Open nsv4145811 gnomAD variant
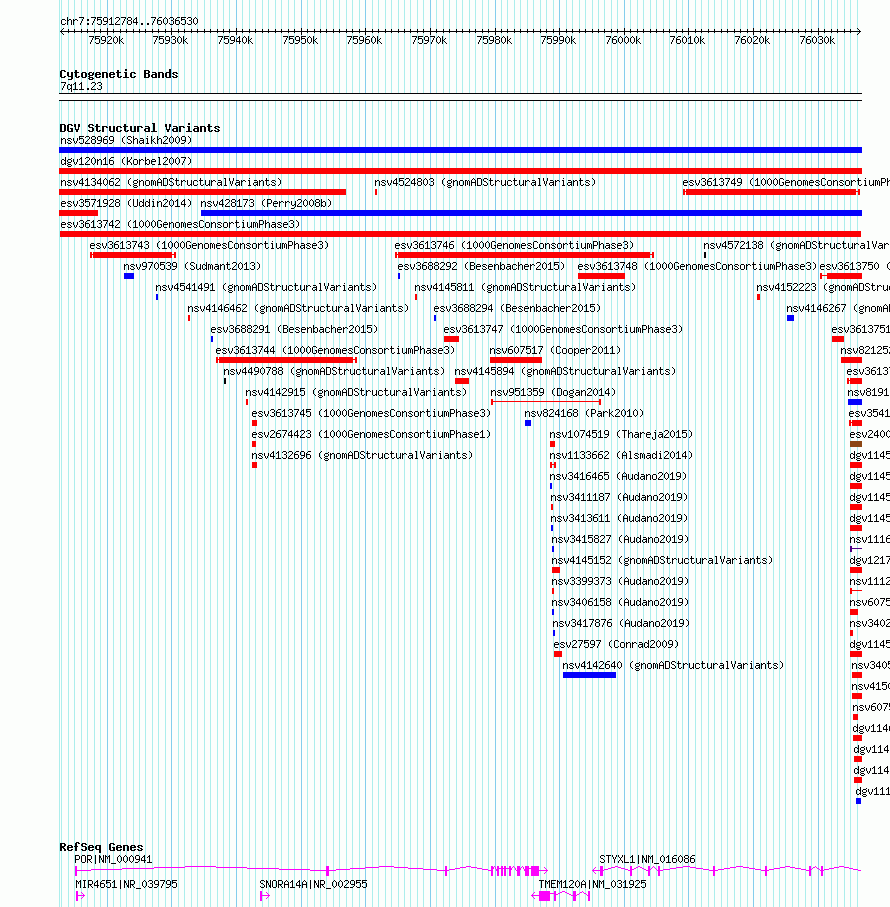This screenshot has height=907, width=890. (525, 287)
